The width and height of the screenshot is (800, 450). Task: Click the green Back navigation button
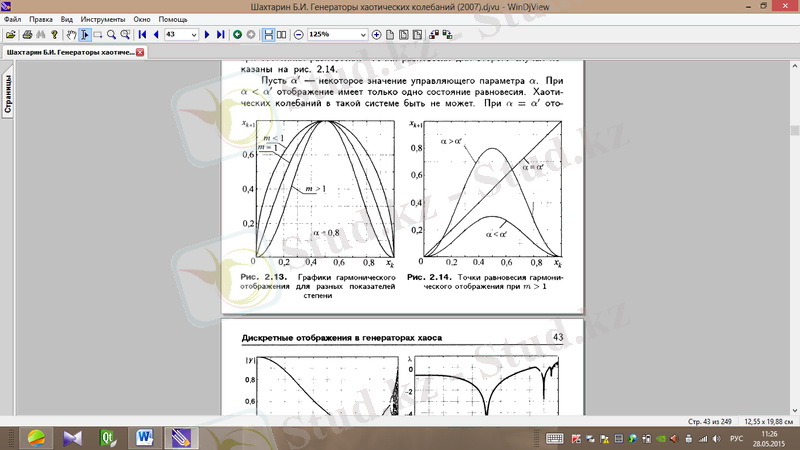(237, 35)
